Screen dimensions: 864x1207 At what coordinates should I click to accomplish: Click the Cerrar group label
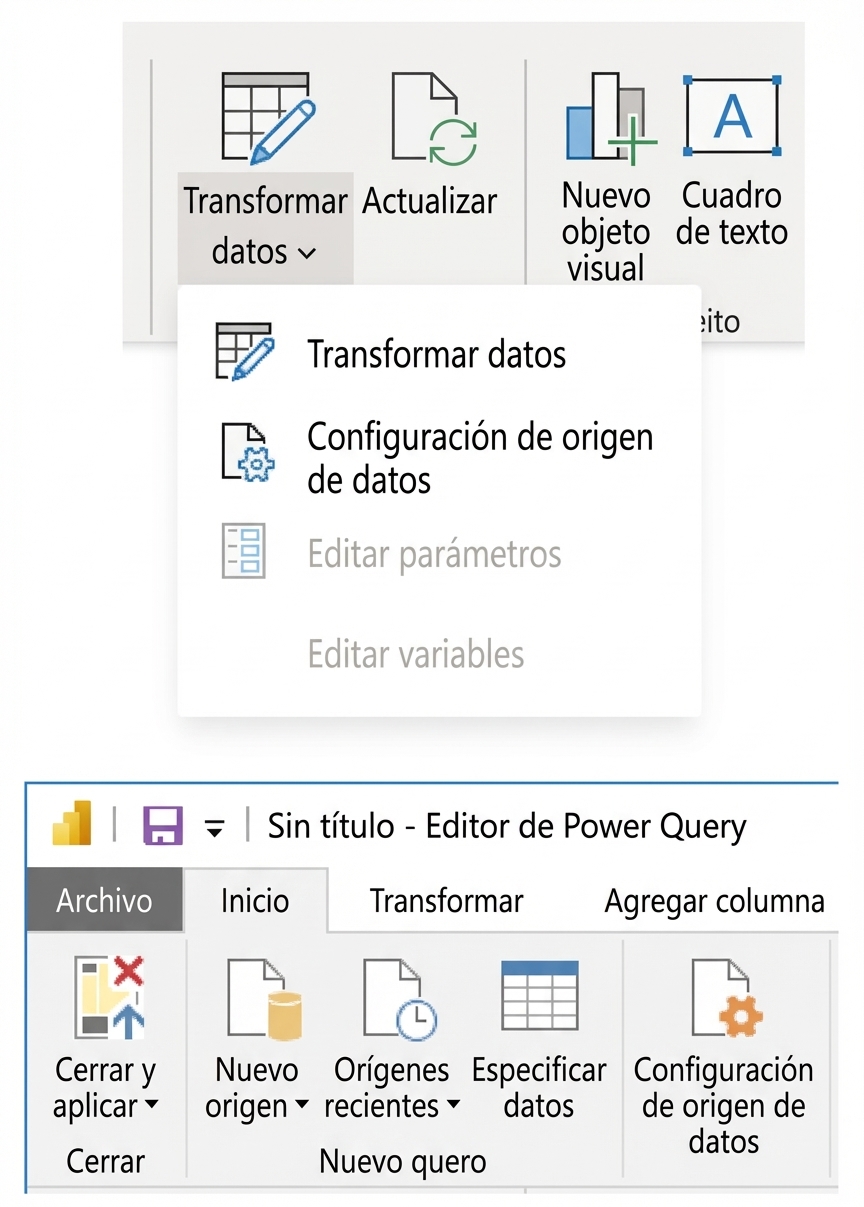pos(106,1161)
